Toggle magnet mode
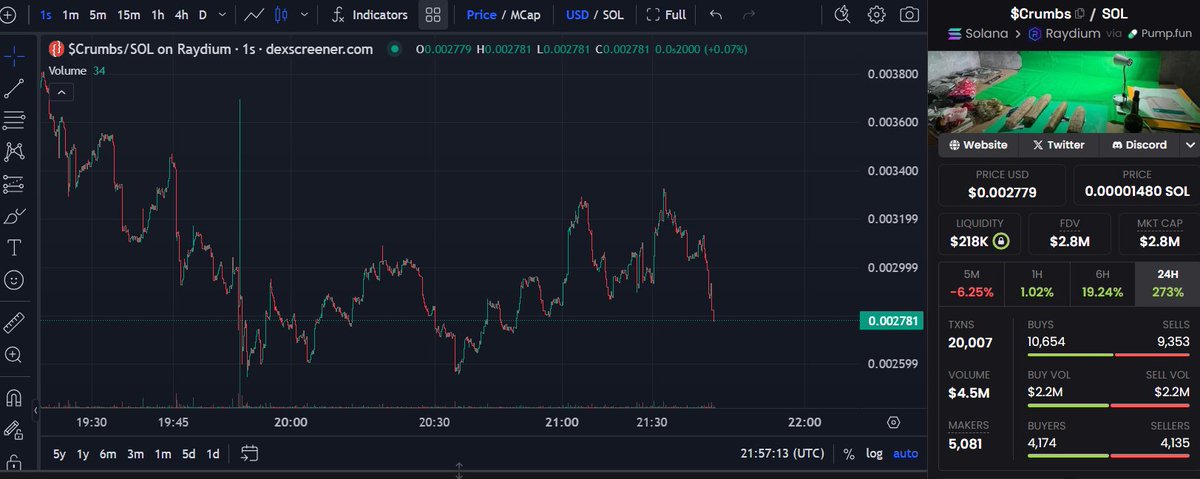Viewport: 1200px width, 479px height. coord(14,398)
